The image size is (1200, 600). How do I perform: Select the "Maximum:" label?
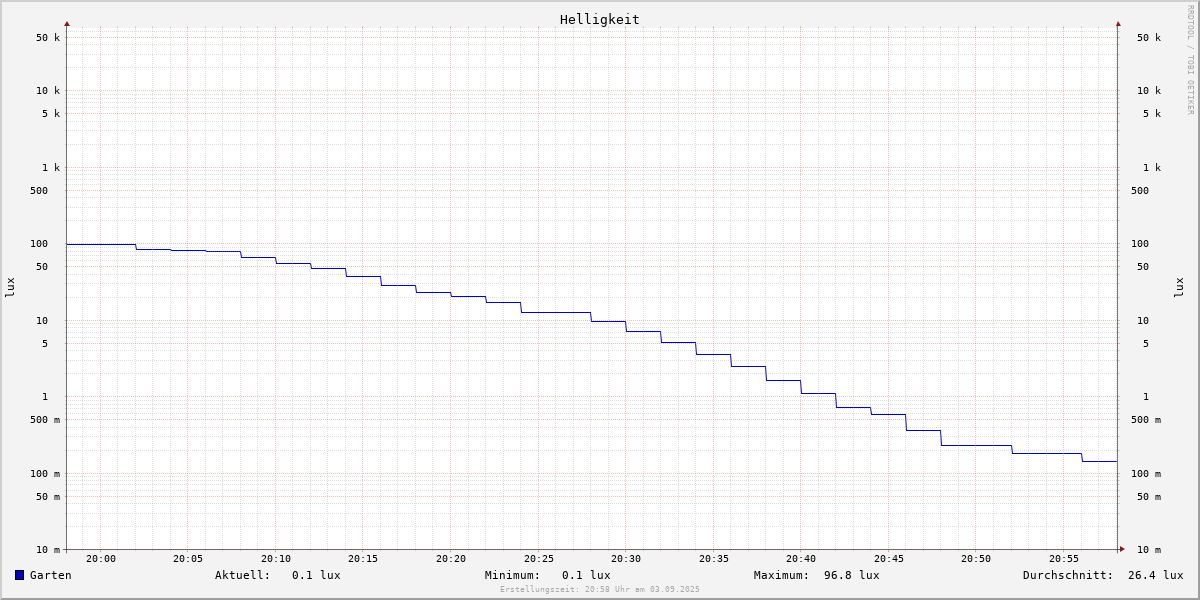tap(782, 575)
